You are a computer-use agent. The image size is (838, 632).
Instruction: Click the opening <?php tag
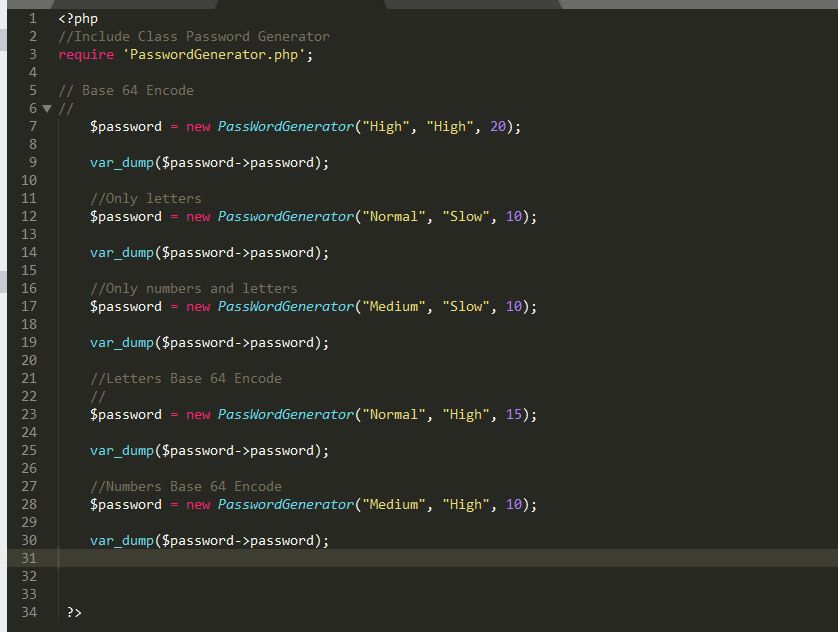pos(78,18)
